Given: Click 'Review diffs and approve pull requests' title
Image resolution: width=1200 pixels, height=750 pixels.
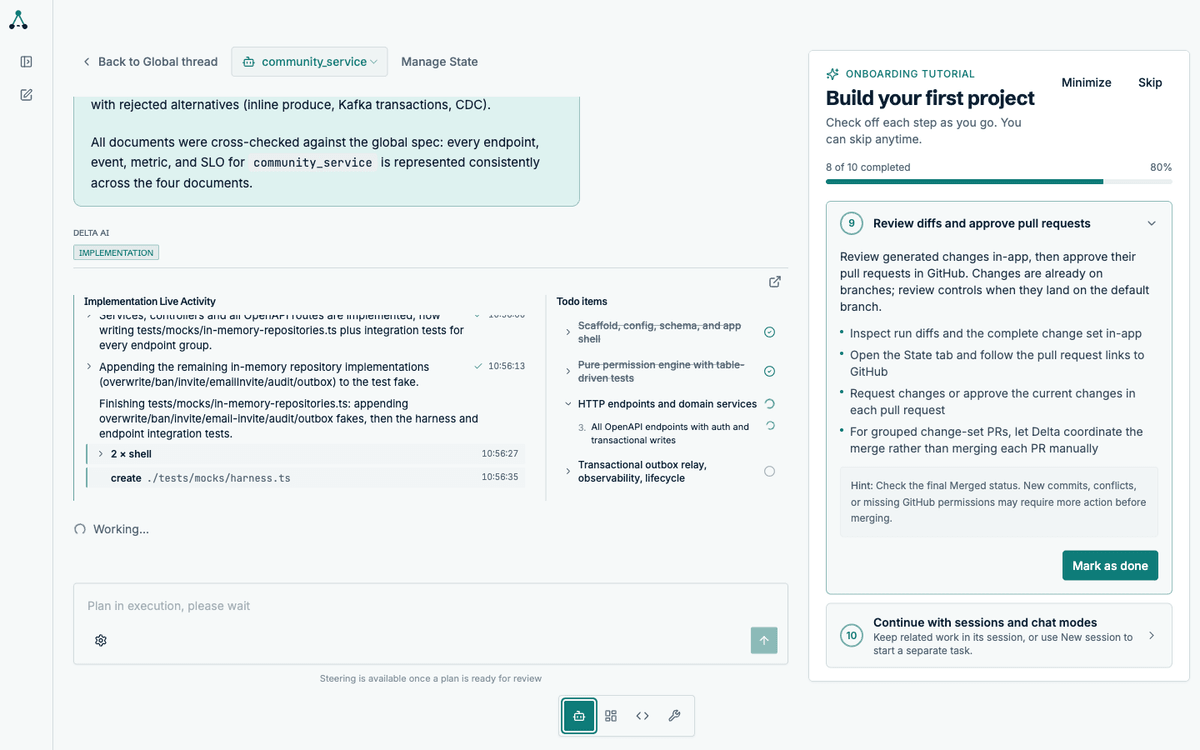Looking at the screenshot, I should click(x=982, y=223).
